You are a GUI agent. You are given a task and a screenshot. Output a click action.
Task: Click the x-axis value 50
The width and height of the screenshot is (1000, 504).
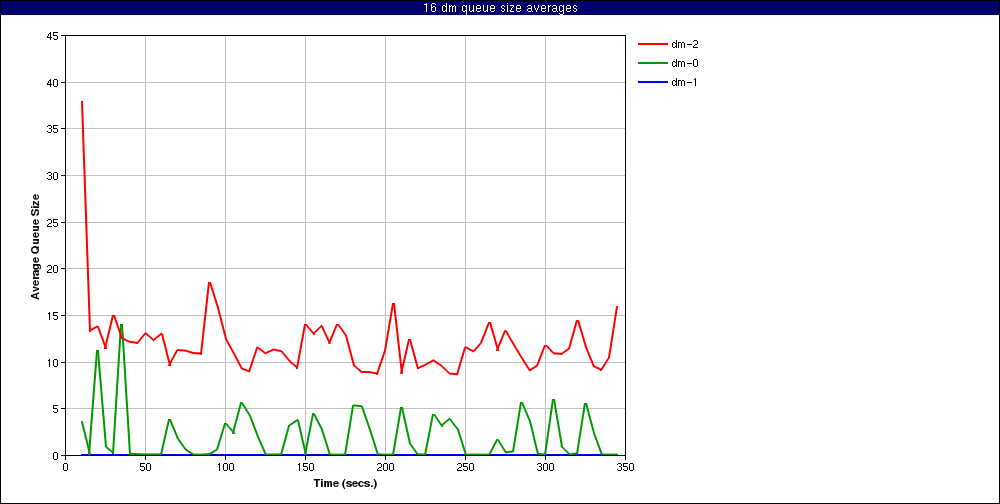(145, 467)
